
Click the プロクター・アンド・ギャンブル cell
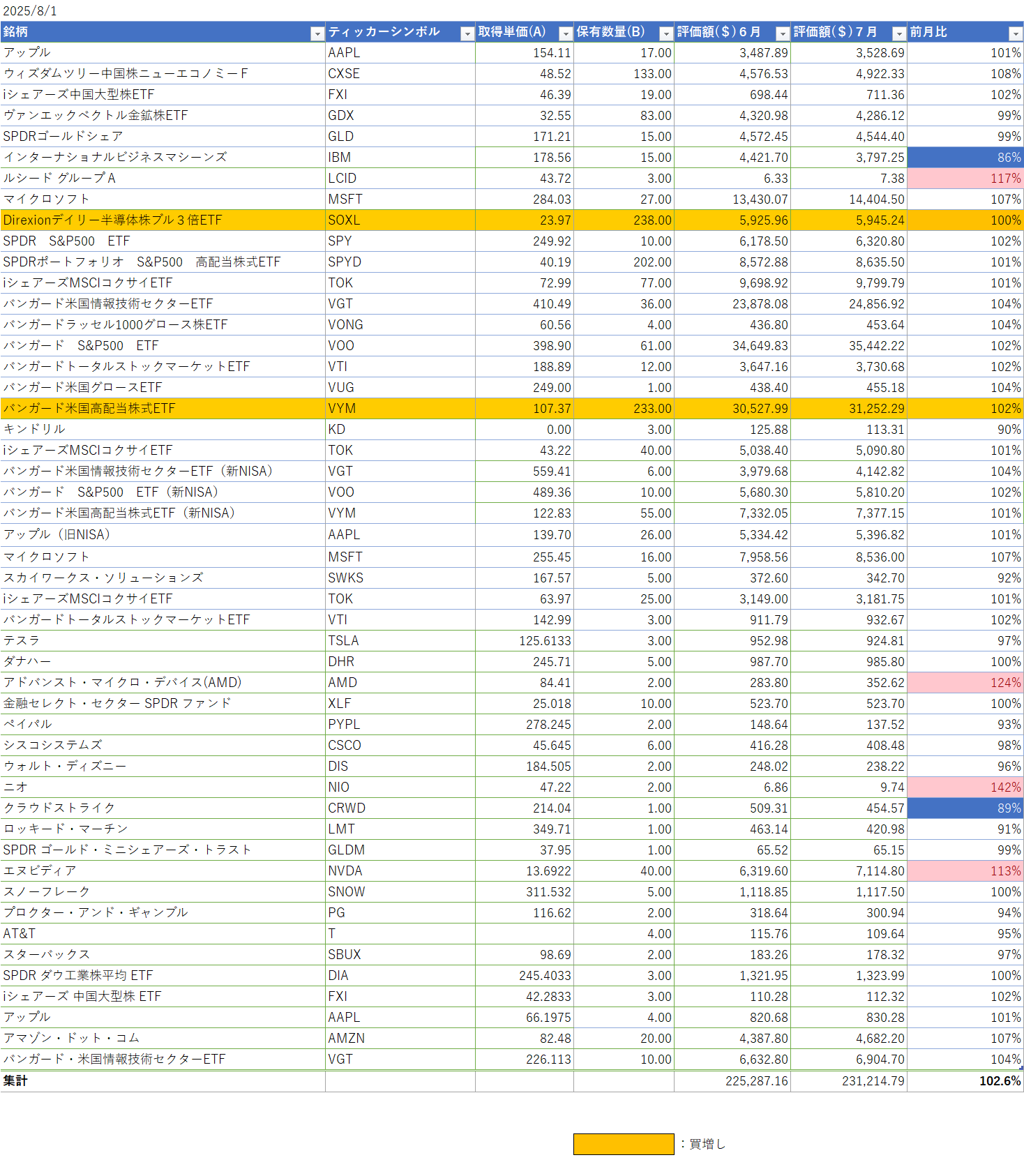[x=163, y=913]
